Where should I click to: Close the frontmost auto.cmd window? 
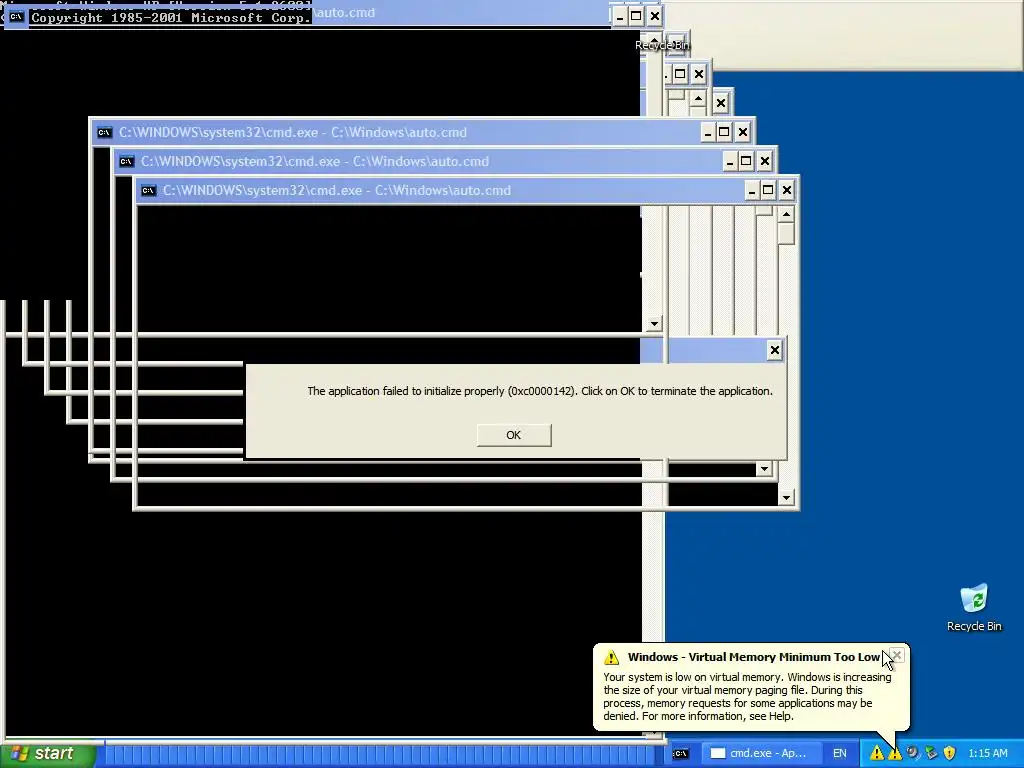[x=787, y=190]
